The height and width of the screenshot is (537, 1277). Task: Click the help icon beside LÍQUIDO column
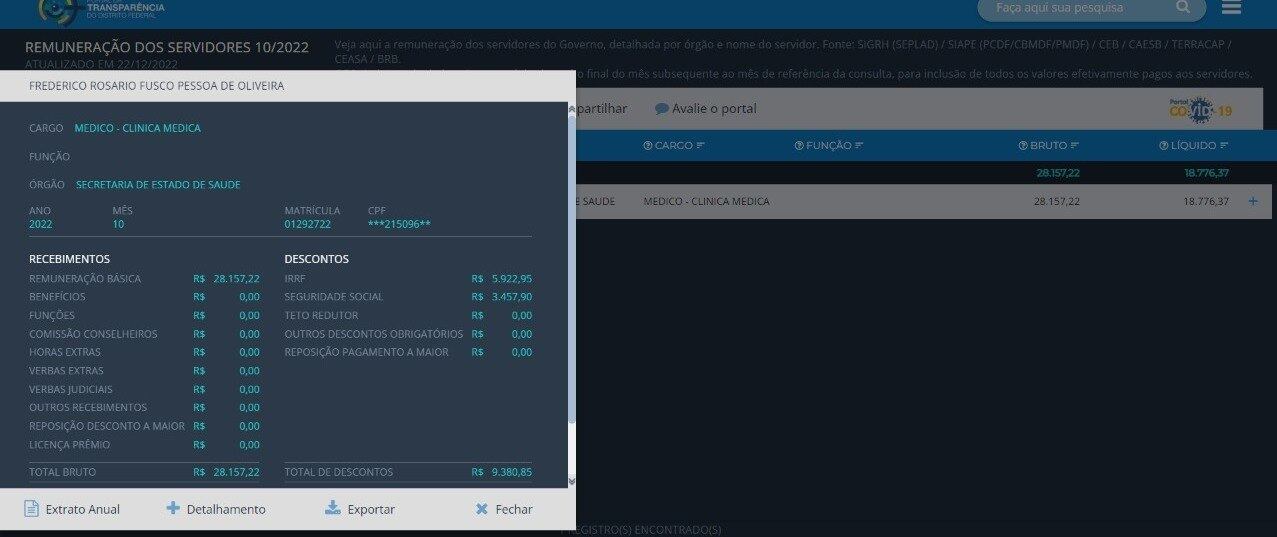click(1163, 146)
